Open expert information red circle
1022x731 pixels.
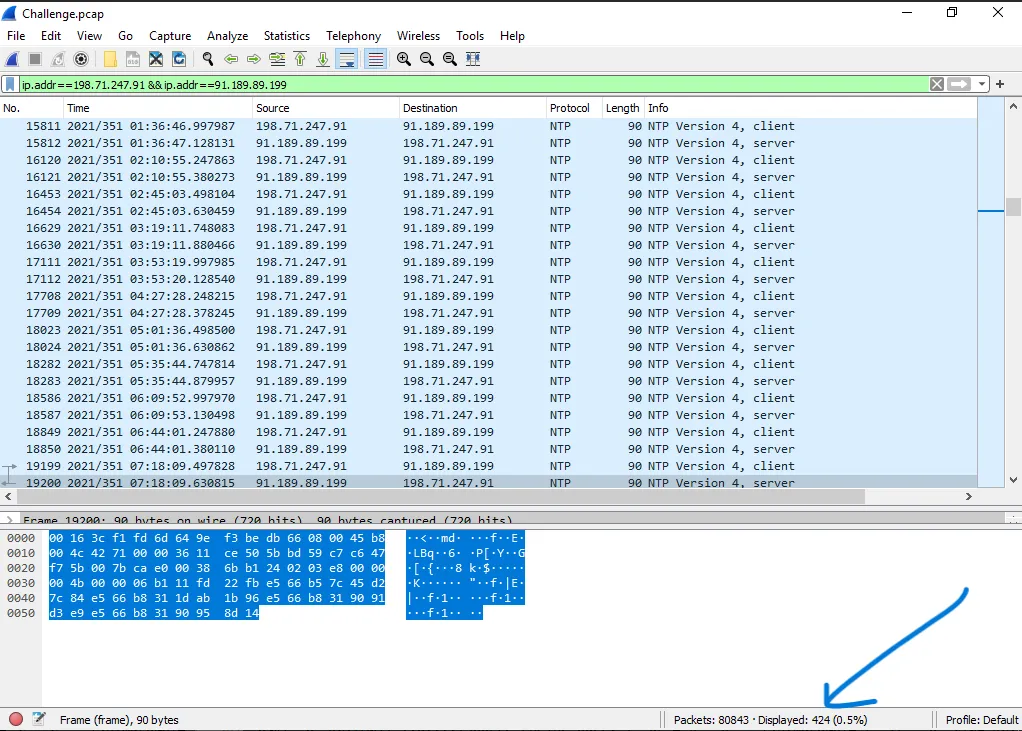[x=16, y=719]
